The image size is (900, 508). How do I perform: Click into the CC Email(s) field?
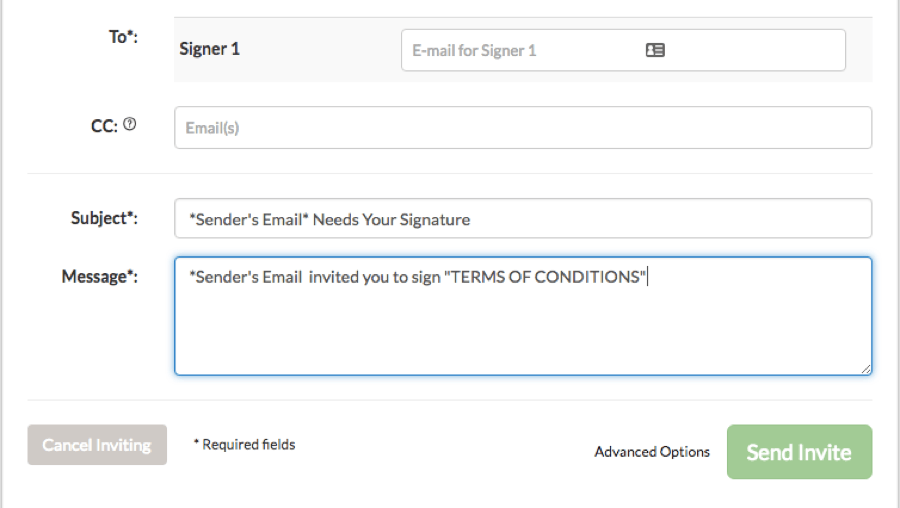click(x=522, y=128)
